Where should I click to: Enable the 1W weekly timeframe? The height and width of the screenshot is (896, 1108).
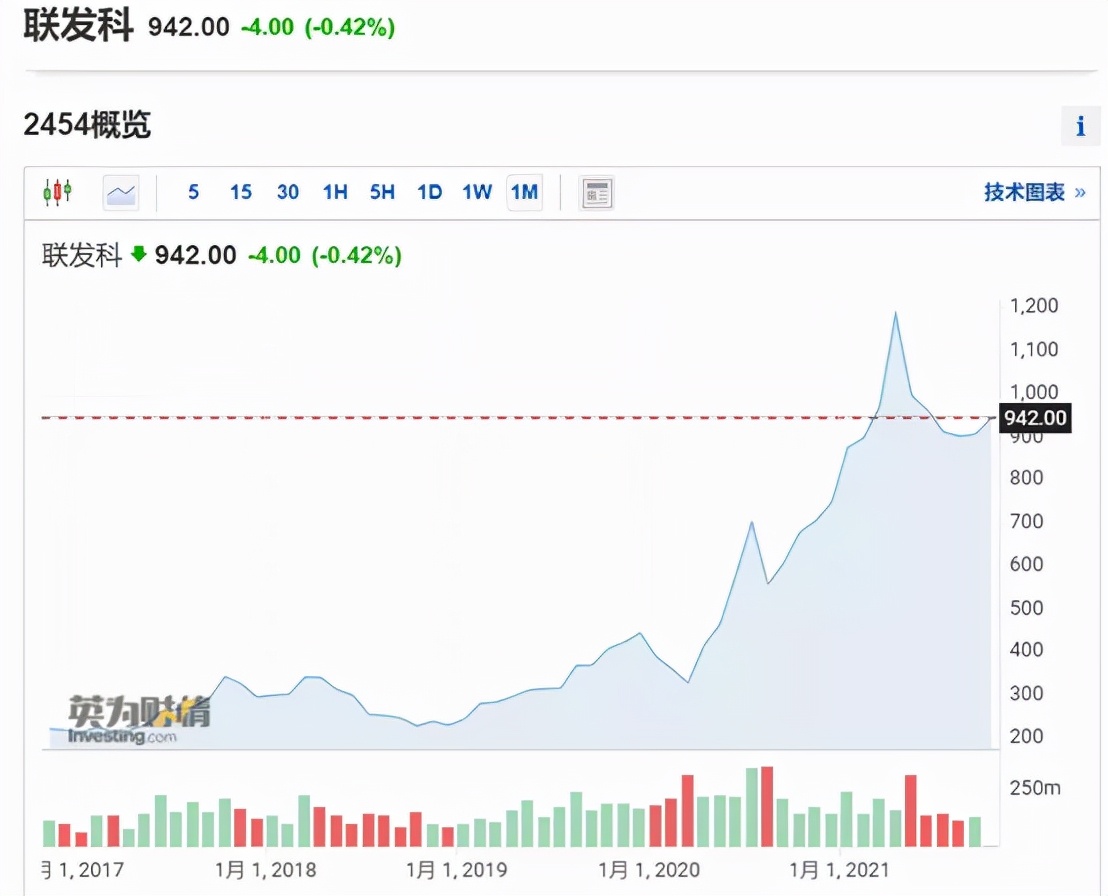(477, 192)
